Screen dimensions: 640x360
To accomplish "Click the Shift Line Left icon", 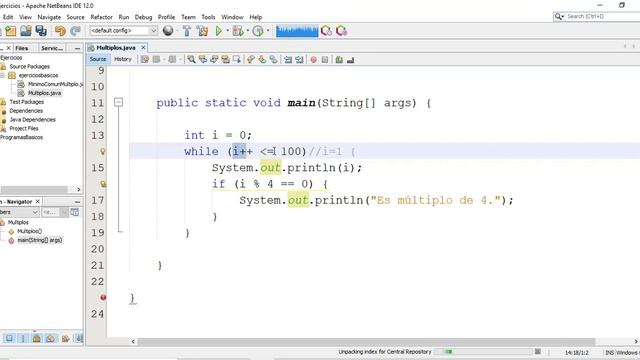I will click(x=288, y=60).
